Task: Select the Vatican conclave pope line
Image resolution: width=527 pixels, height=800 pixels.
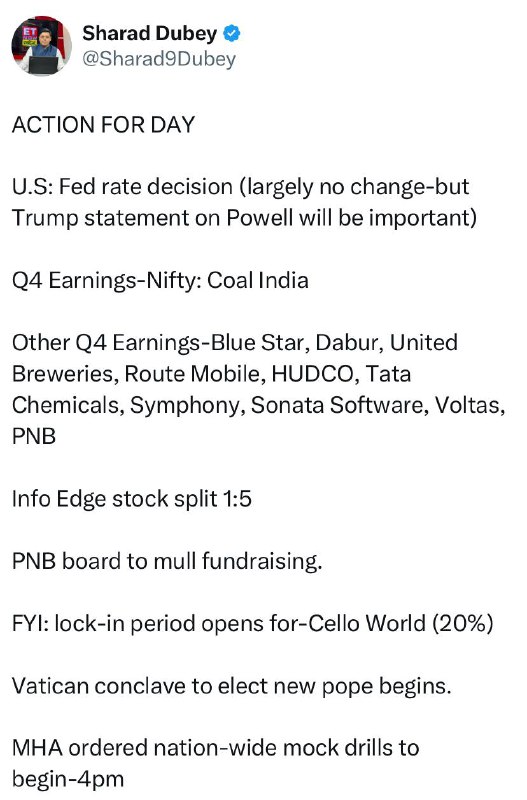Action: click(x=232, y=686)
